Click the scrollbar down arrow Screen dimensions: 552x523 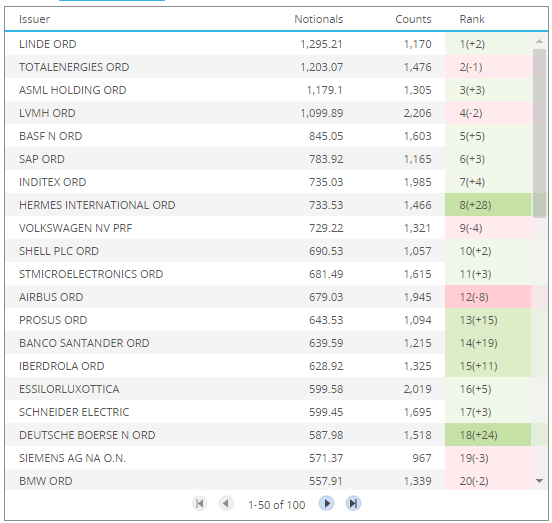539,481
